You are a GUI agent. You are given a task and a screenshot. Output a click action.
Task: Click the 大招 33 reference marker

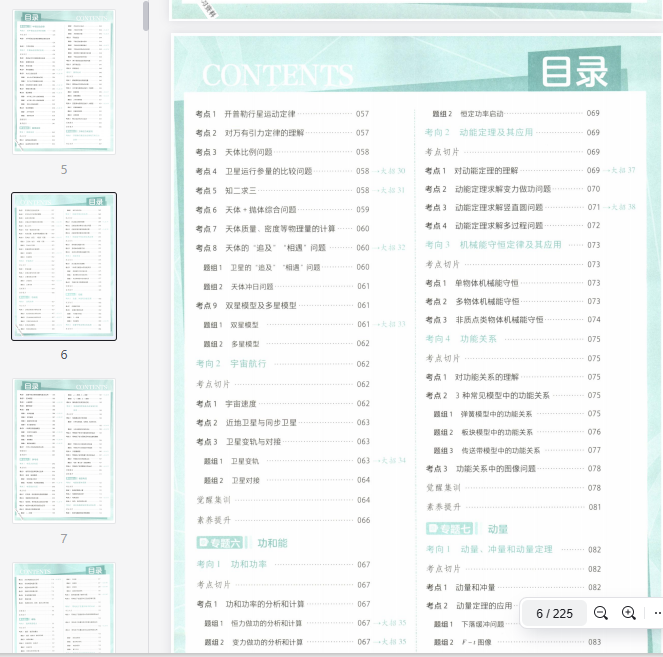(x=390, y=324)
